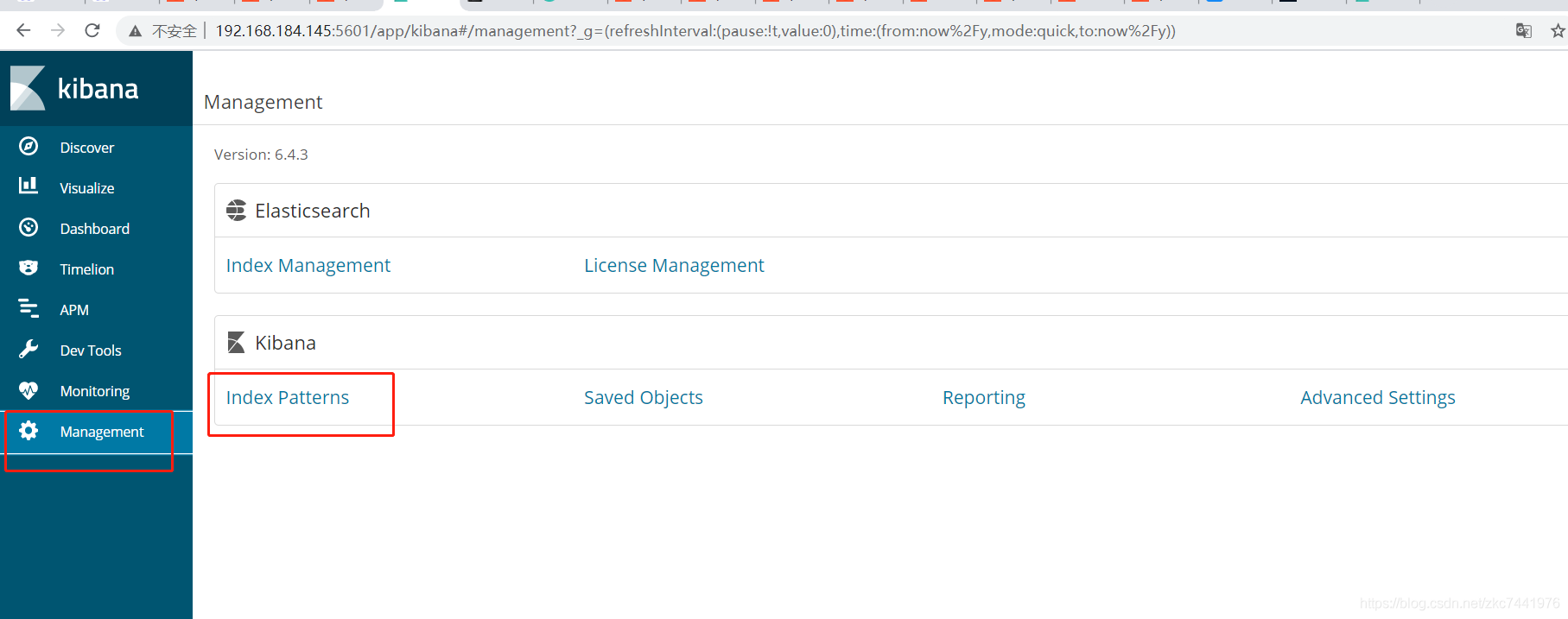
Task: Click the Dashboard gauge icon
Action: [29, 228]
